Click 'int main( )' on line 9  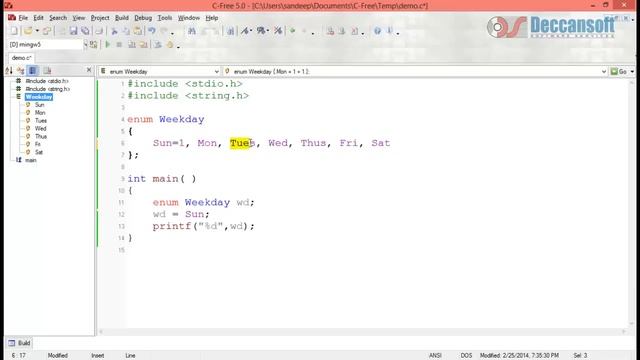[162, 179]
